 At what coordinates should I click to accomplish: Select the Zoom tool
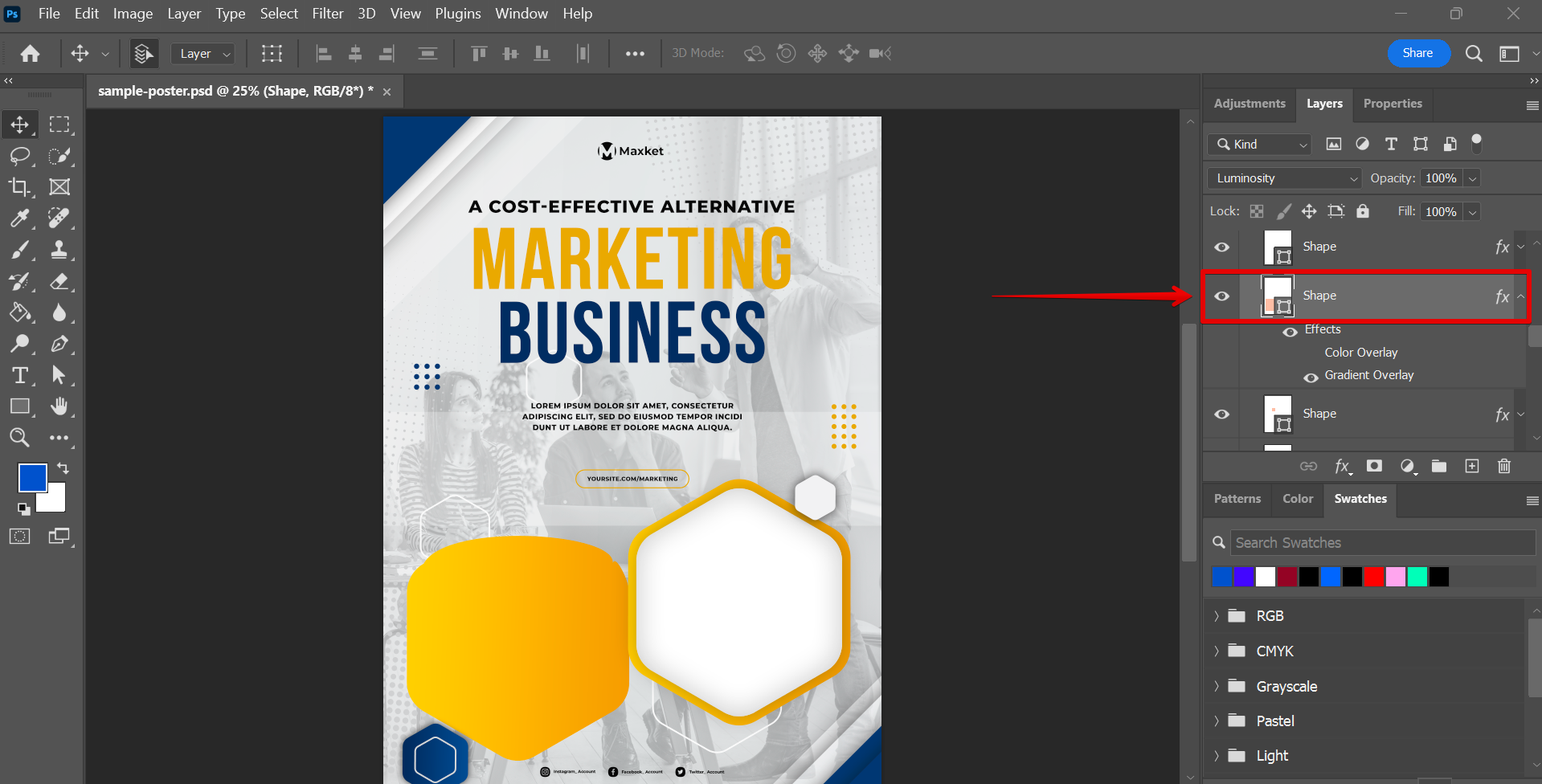[19, 438]
